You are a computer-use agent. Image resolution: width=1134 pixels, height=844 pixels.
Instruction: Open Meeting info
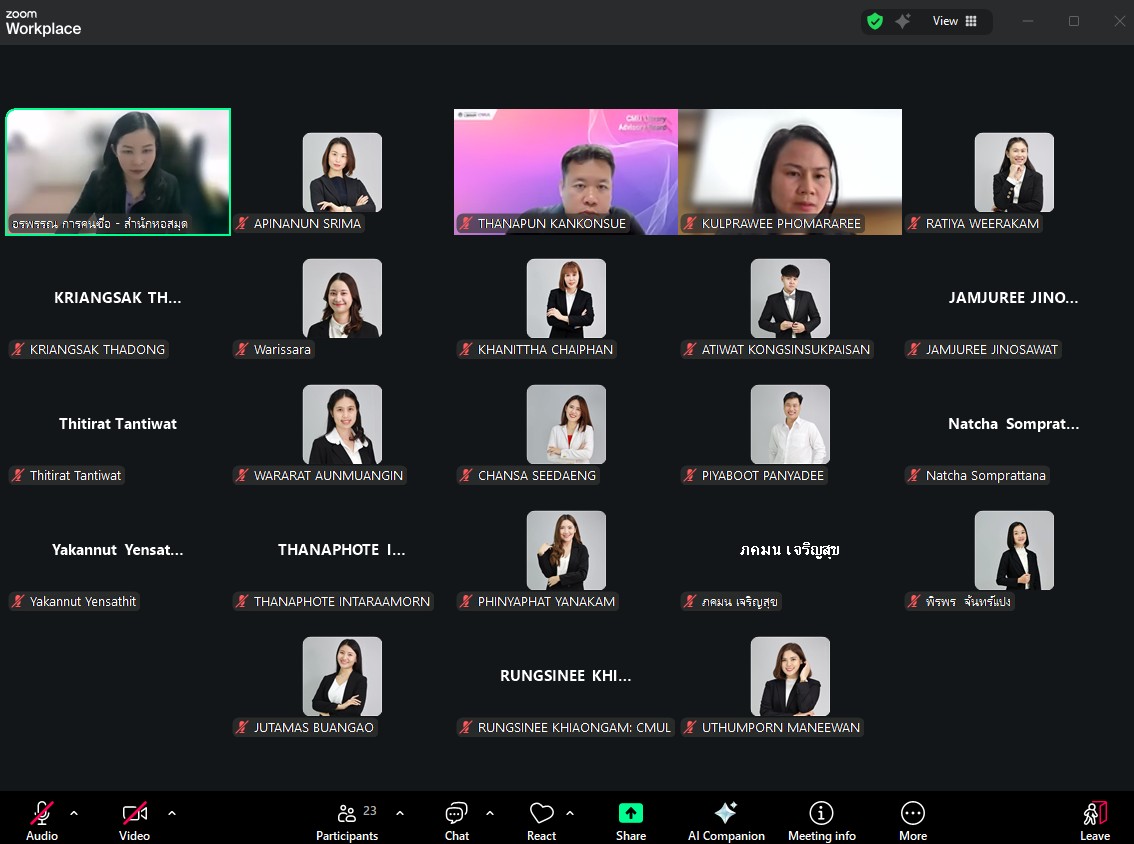[x=821, y=820]
